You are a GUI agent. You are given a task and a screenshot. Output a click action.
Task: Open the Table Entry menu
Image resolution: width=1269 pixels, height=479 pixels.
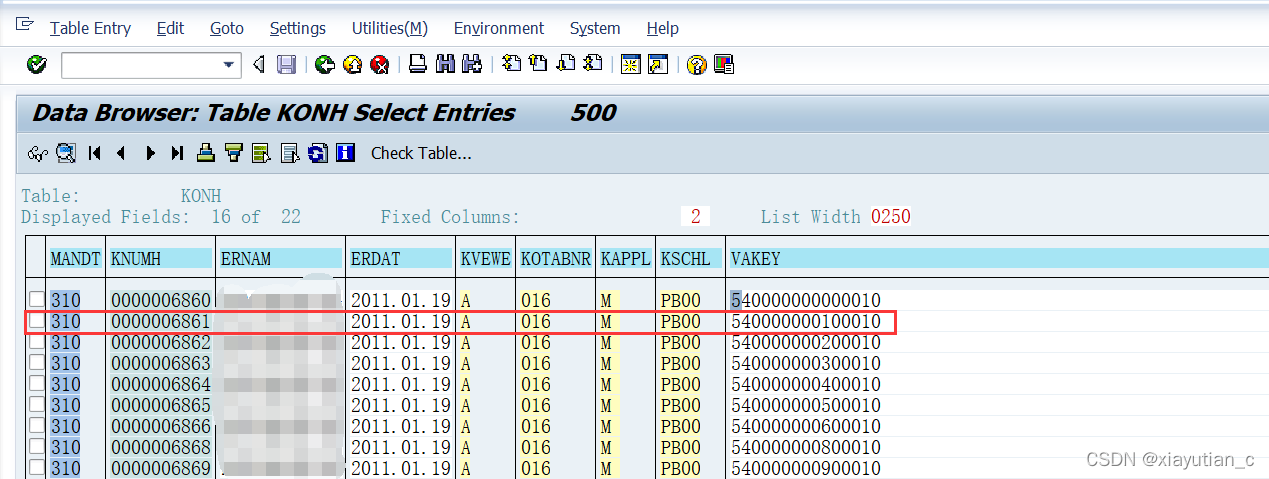point(90,28)
